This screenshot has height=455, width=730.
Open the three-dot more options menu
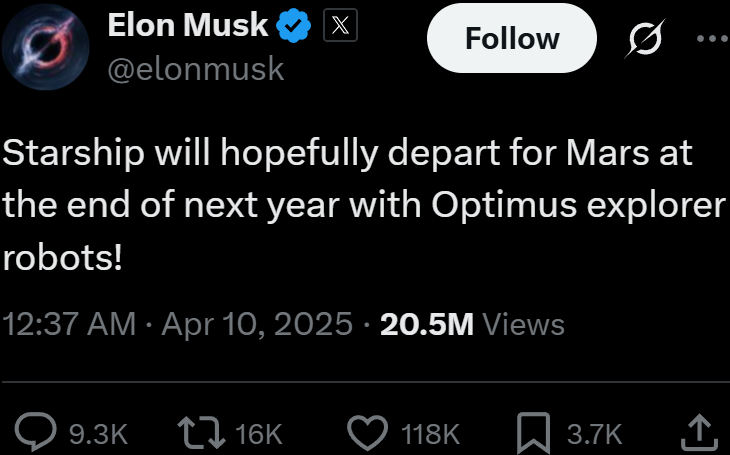(x=712, y=39)
